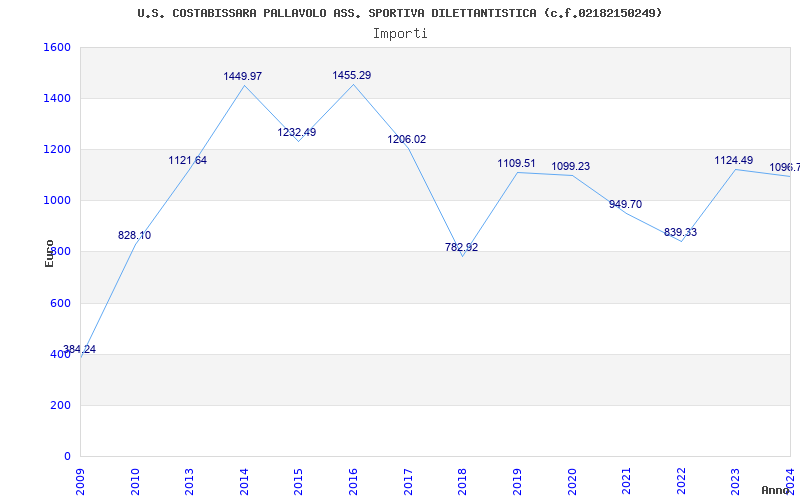Screen dimensions: 800x500
Task: Click data label 839.33
Action: click(x=680, y=232)
